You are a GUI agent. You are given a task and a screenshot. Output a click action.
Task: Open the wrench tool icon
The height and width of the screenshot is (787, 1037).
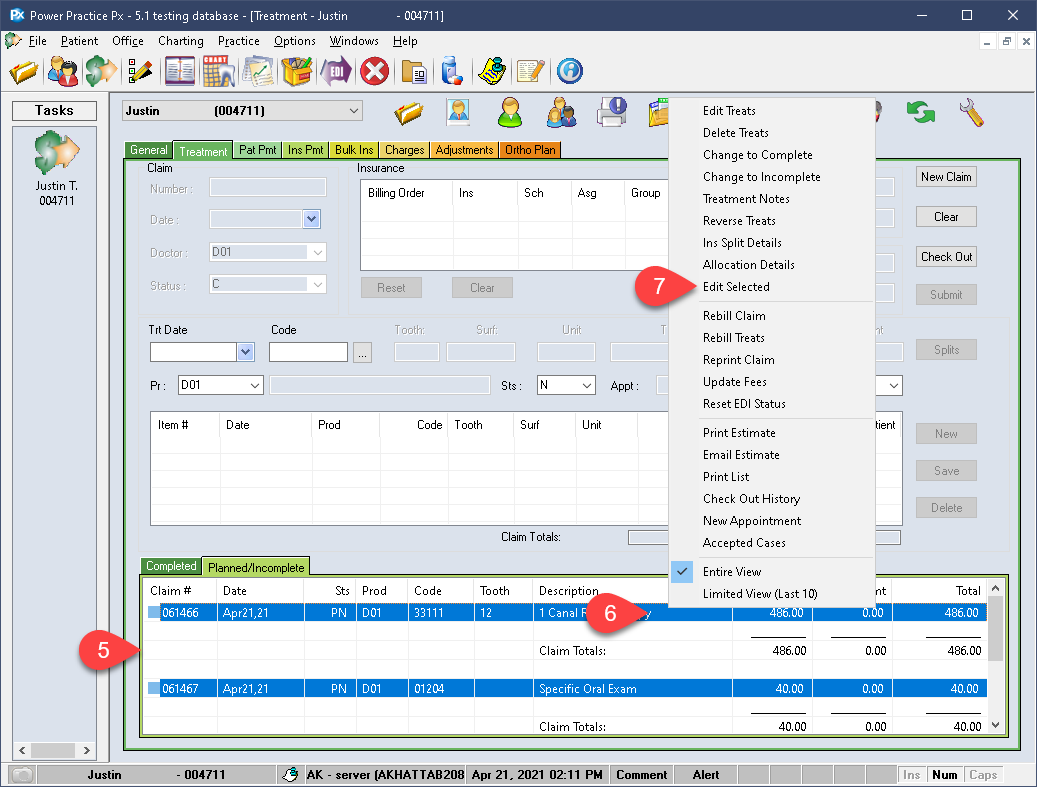[971, 112]
